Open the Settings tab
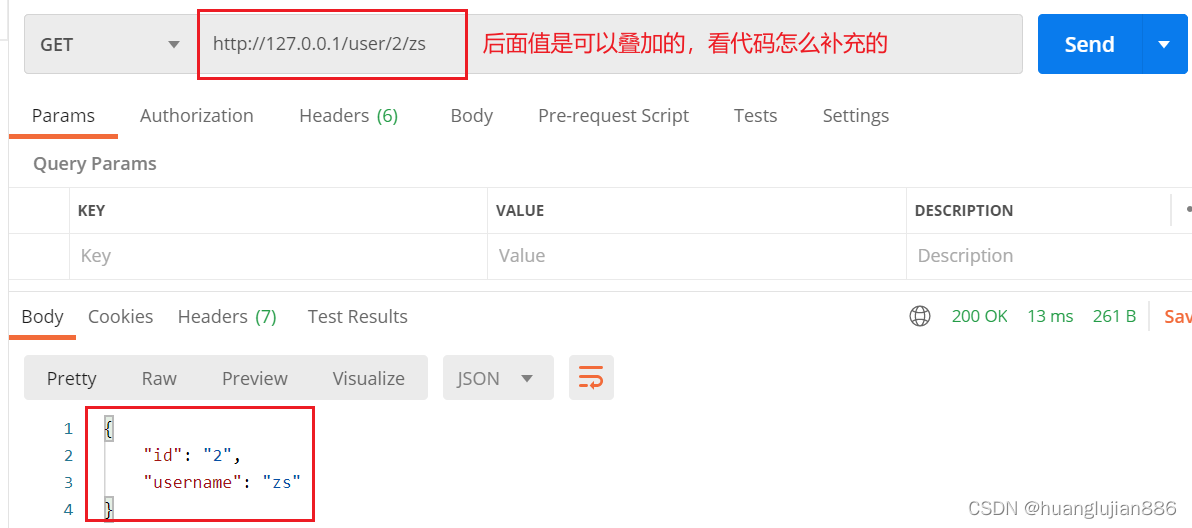 click(855, 115)
